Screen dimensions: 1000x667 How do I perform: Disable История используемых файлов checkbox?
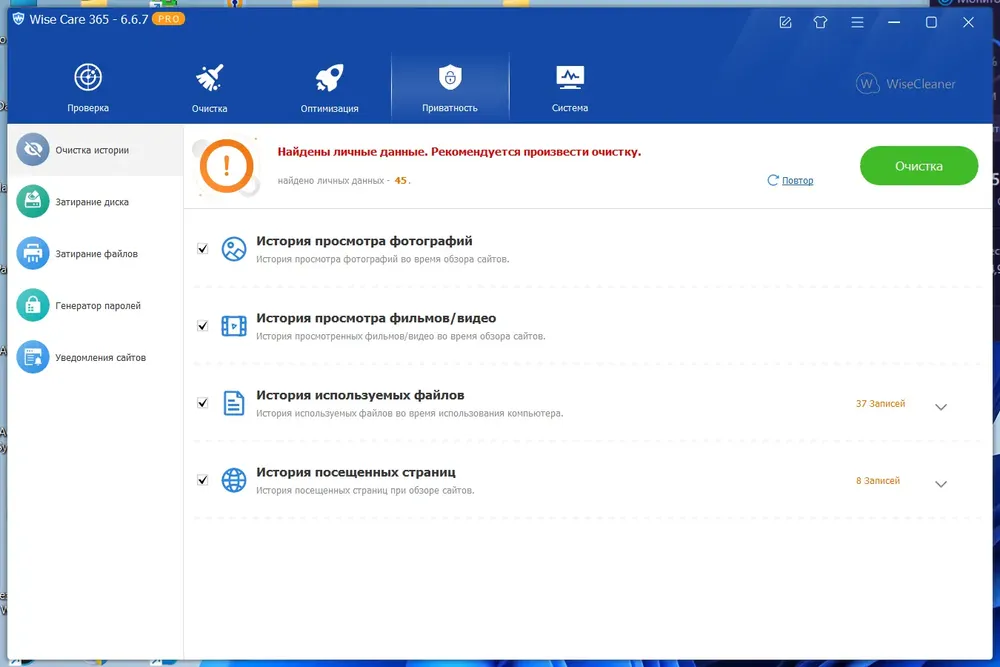click(x=203, y=403)
